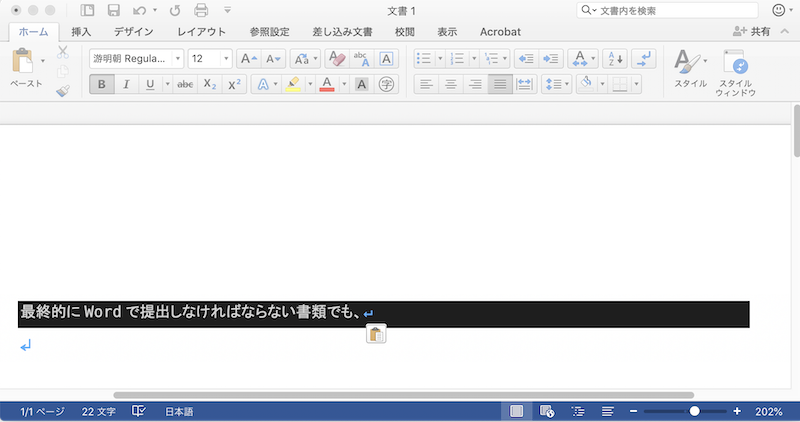This screenshot has height=422, width=800.
Task: Align text left
Action: pos(426,84)
